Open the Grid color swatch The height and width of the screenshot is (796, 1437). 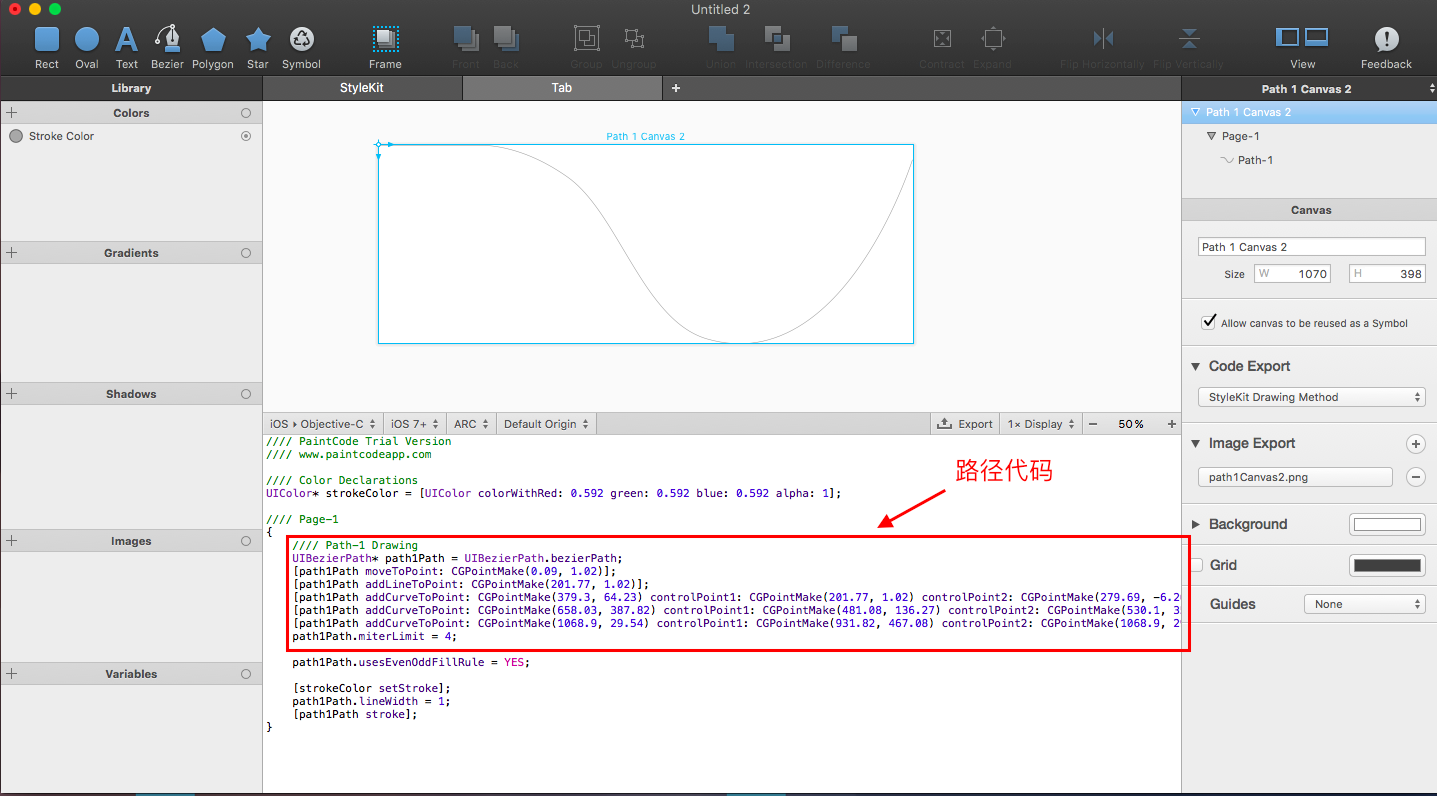(1387, 565)
